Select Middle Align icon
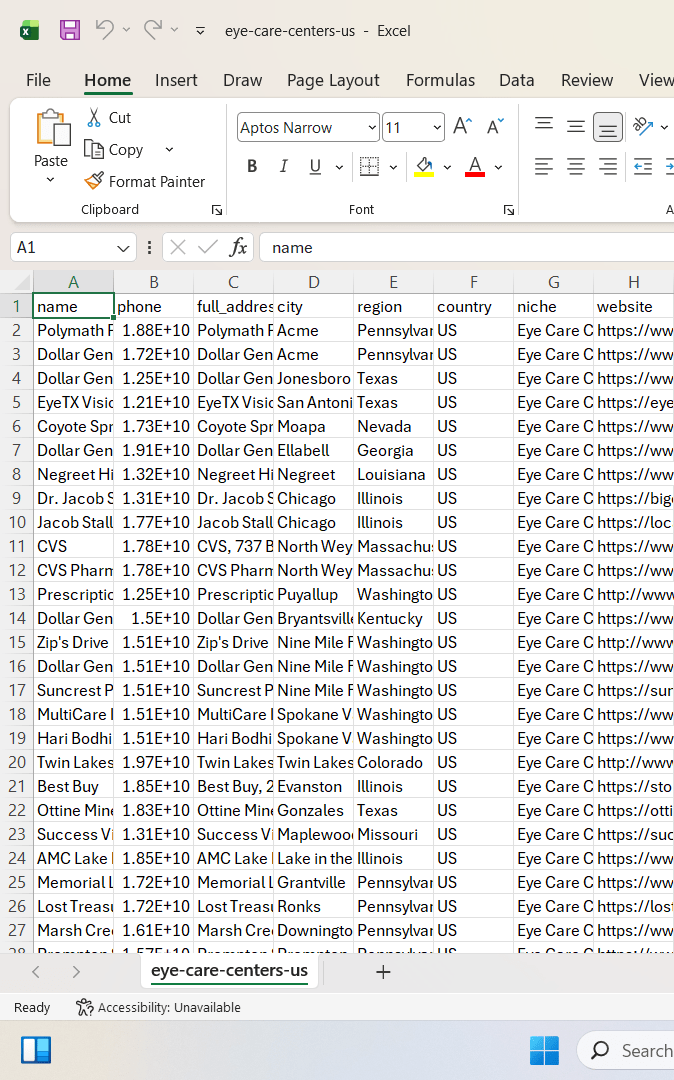This screenshot has width=674, height=1080. coord(576,126)
